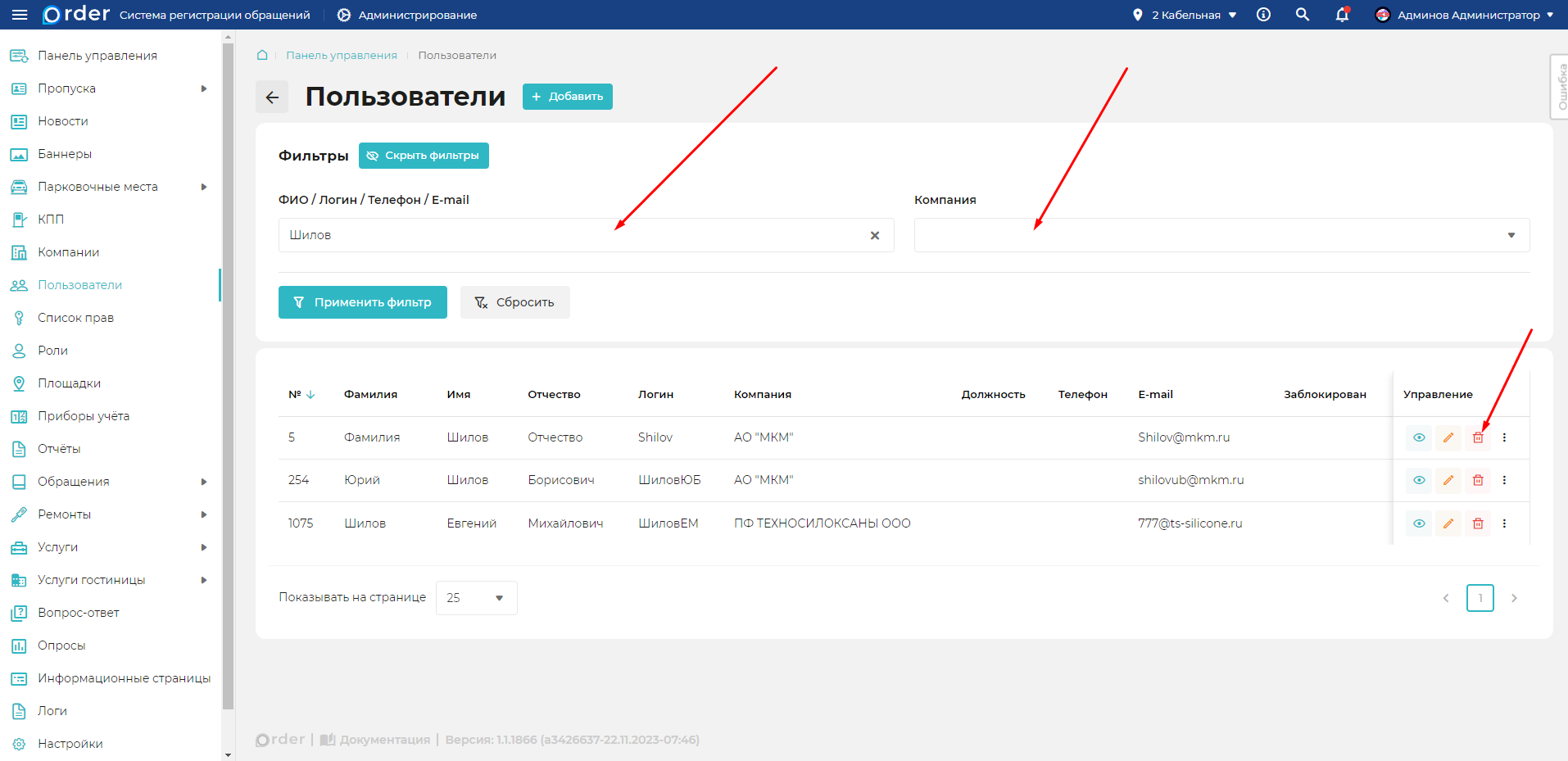Click the info circle icon in header
Image resolution: width=1568 pixels, height=761 pixels.
pyautogui.click(x=1263, y=15)
